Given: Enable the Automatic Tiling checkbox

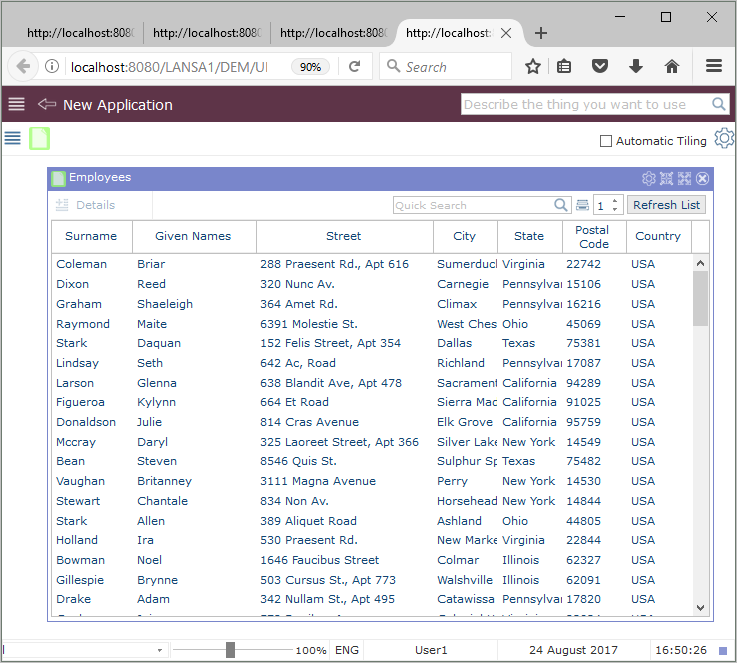Looking at the screenshot, I should [606, 141].
